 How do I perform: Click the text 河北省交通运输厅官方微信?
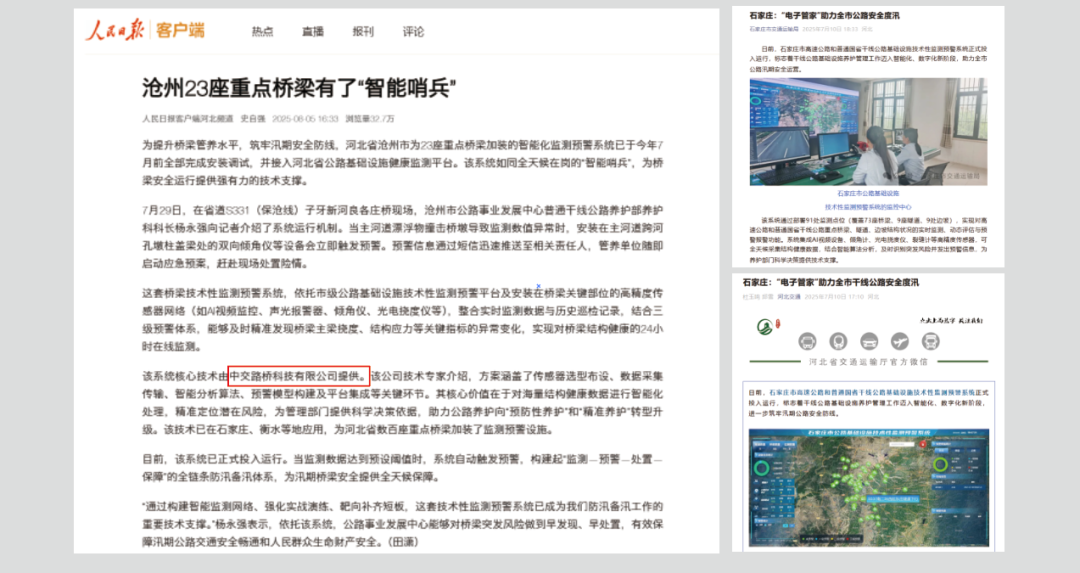[868, 362]
